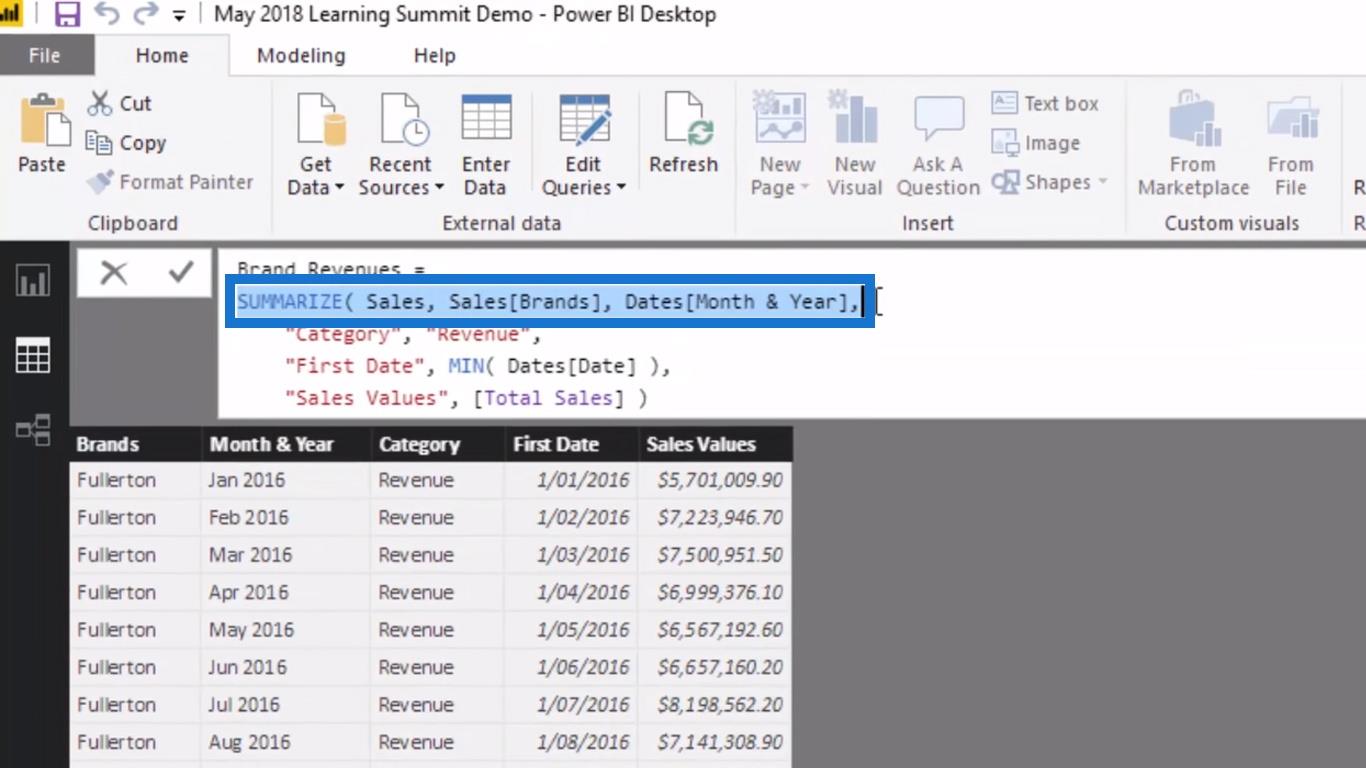Switch to Data view grid icon
Screen dimensions: 1366x768
tap(33, 355)
